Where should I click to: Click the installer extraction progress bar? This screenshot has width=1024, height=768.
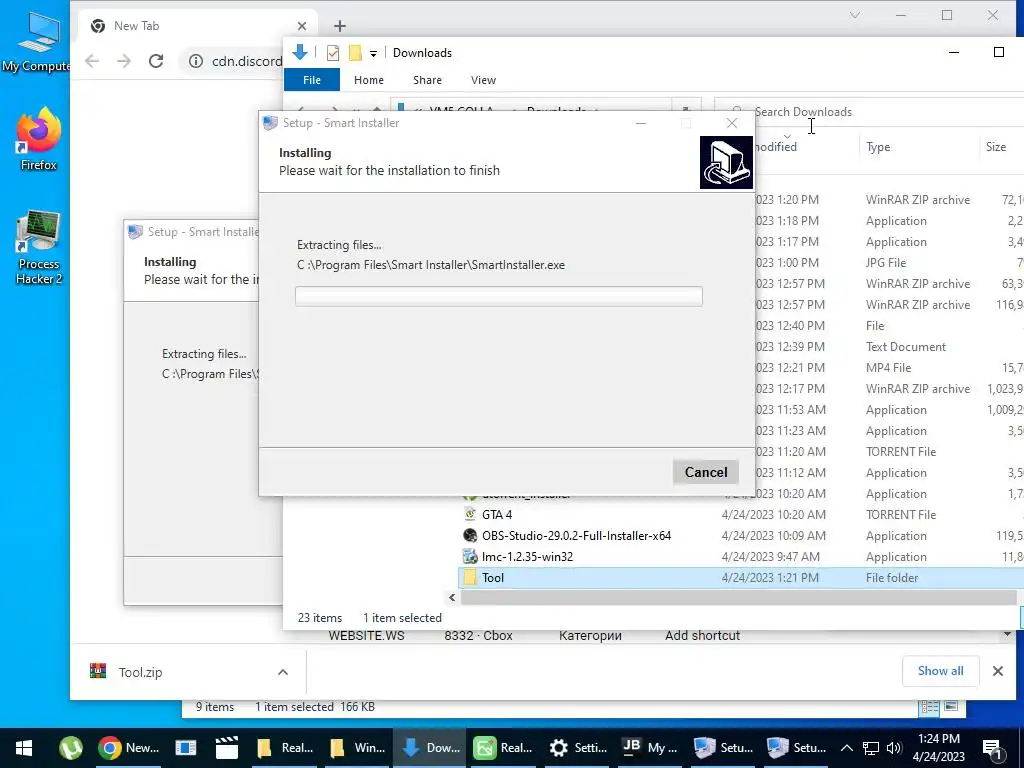[x=499, y=296]
